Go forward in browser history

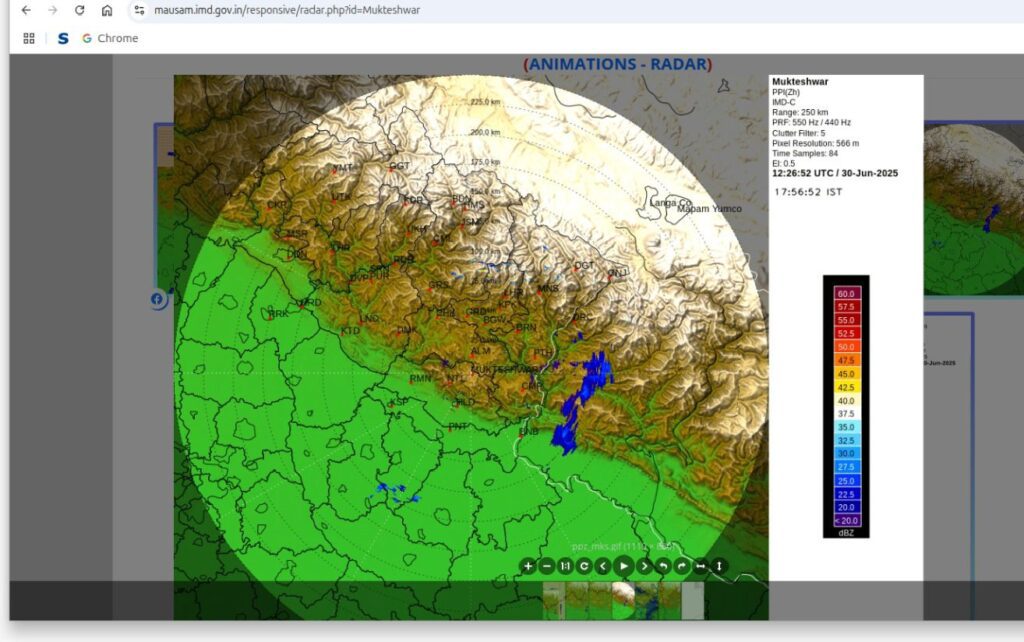click(x=53, y=10)
